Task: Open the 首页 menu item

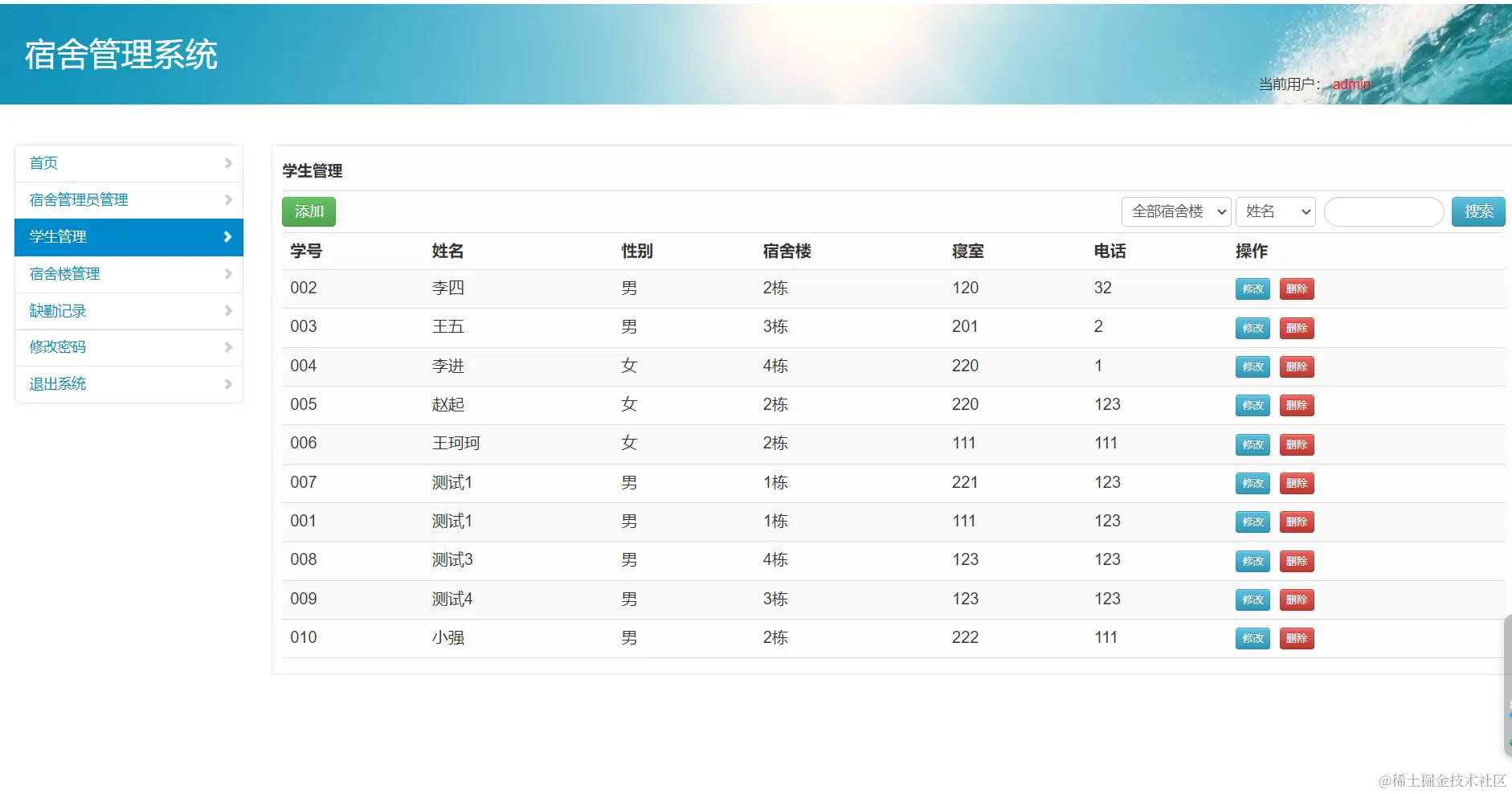Action: click(x=129, y=163)
